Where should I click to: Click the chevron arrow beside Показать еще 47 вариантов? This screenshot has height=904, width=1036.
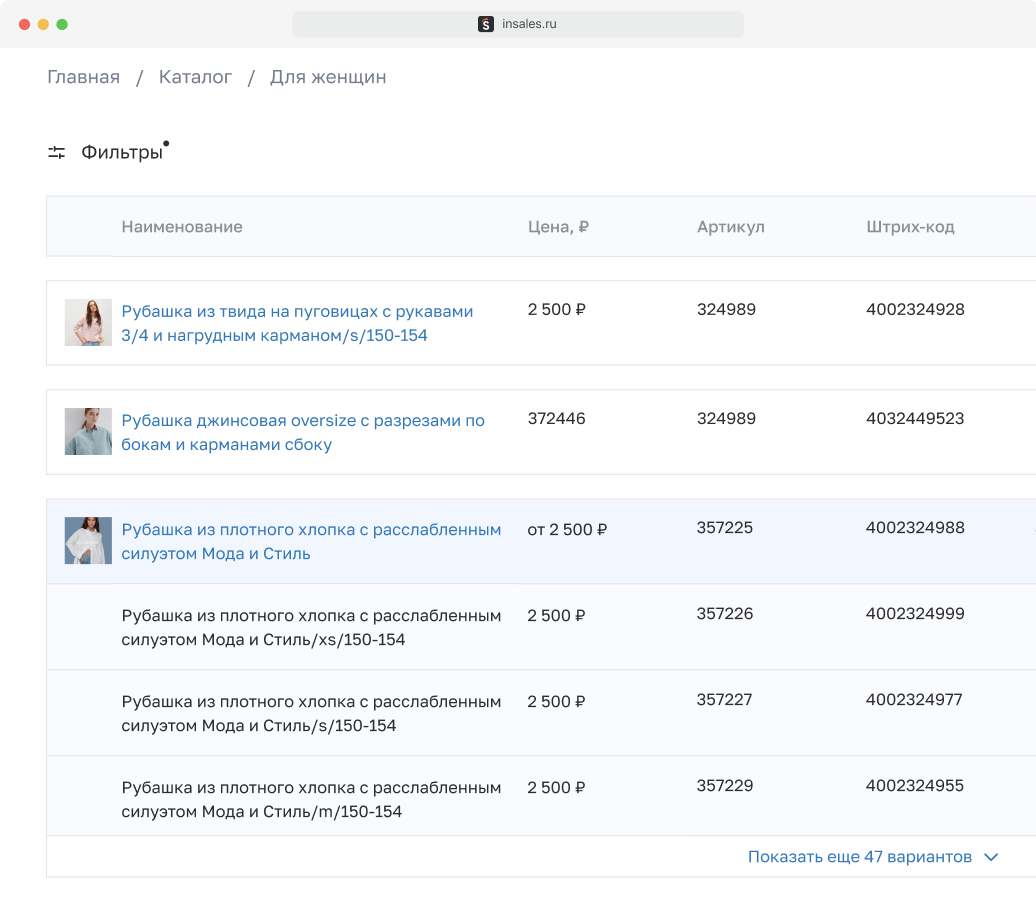coord(991,857)
